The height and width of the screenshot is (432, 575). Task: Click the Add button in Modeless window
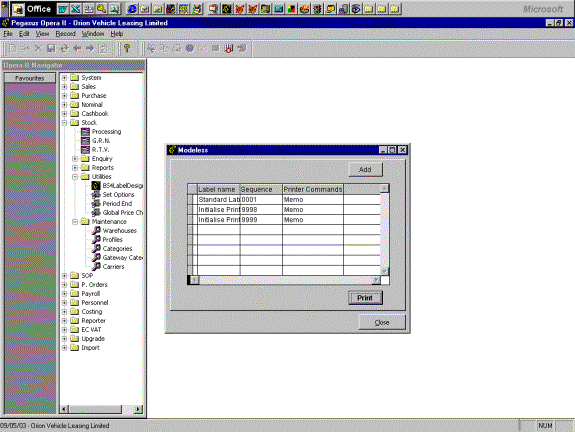coord(365,170)
